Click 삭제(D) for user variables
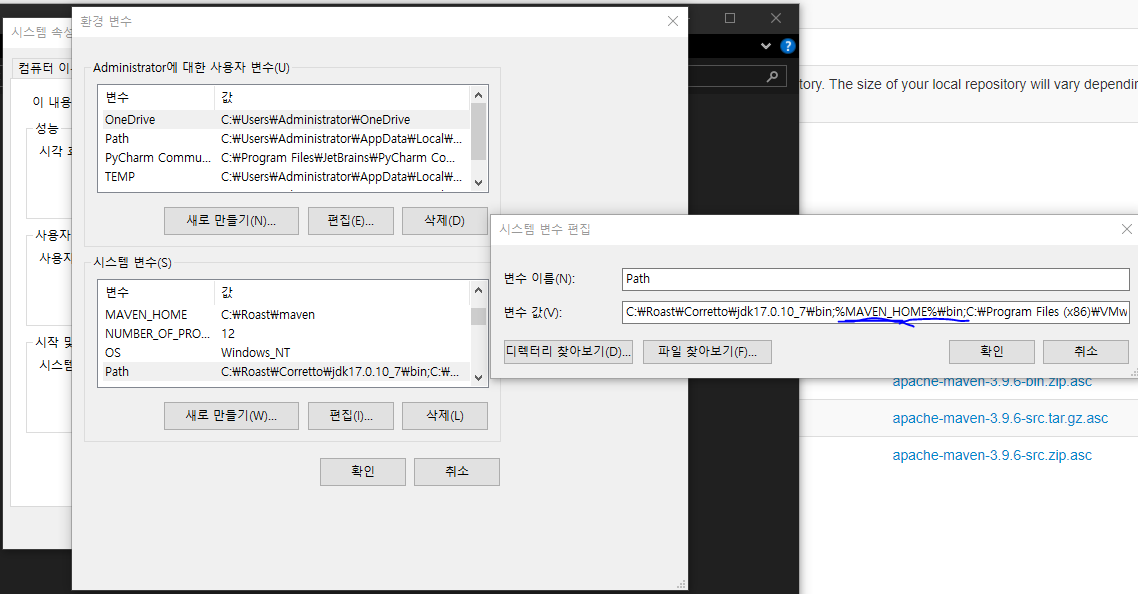 (x=445, y=221)
